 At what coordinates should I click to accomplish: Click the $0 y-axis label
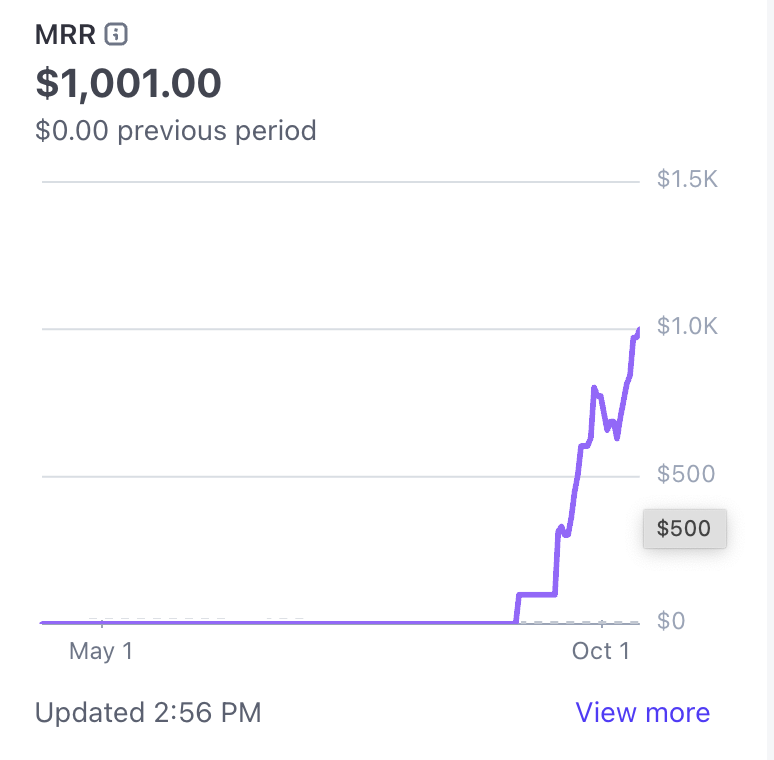point(671,621)
